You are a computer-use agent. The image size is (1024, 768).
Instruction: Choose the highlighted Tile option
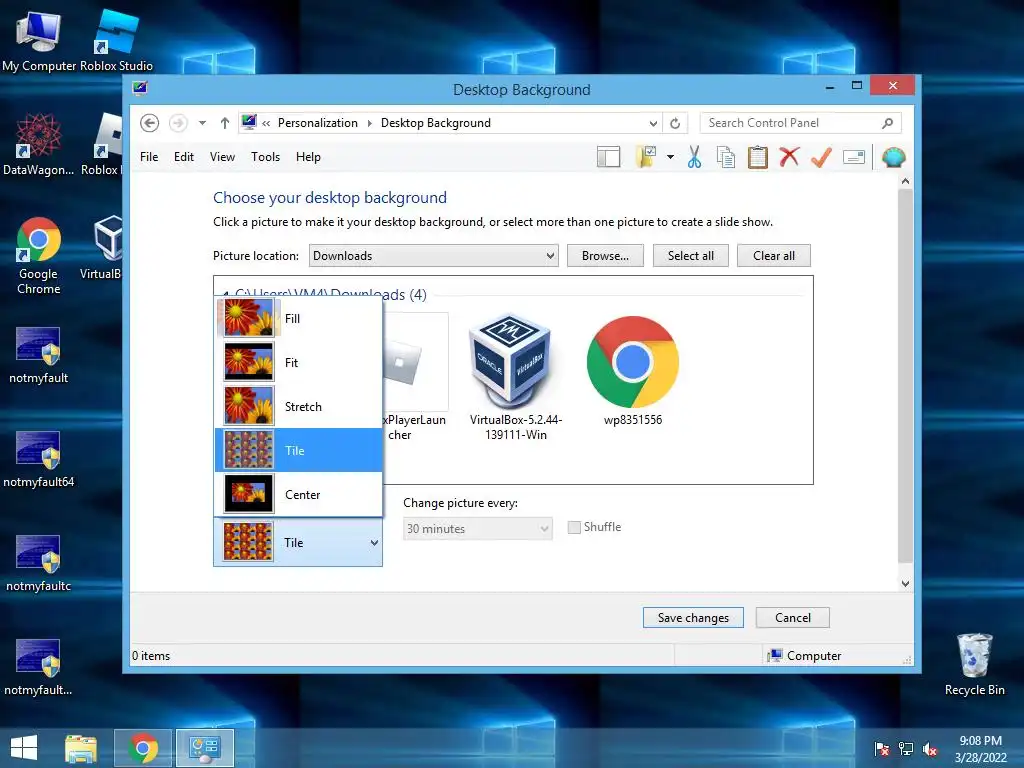[298, 451]
